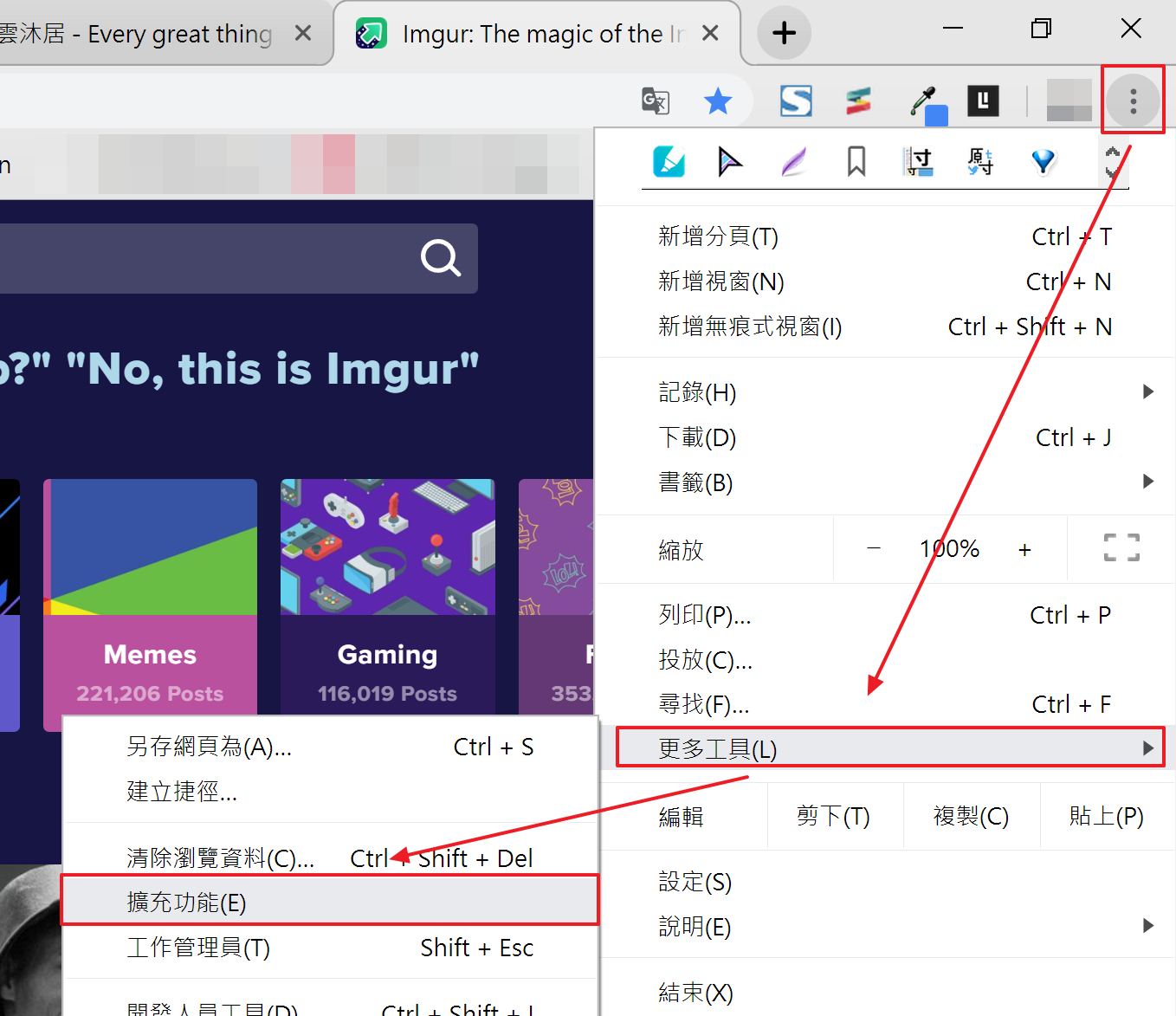This screenshot has height=1016, width=1176.
Task: Increase zoom with the plus button
Action: [x=1024, y=549]
